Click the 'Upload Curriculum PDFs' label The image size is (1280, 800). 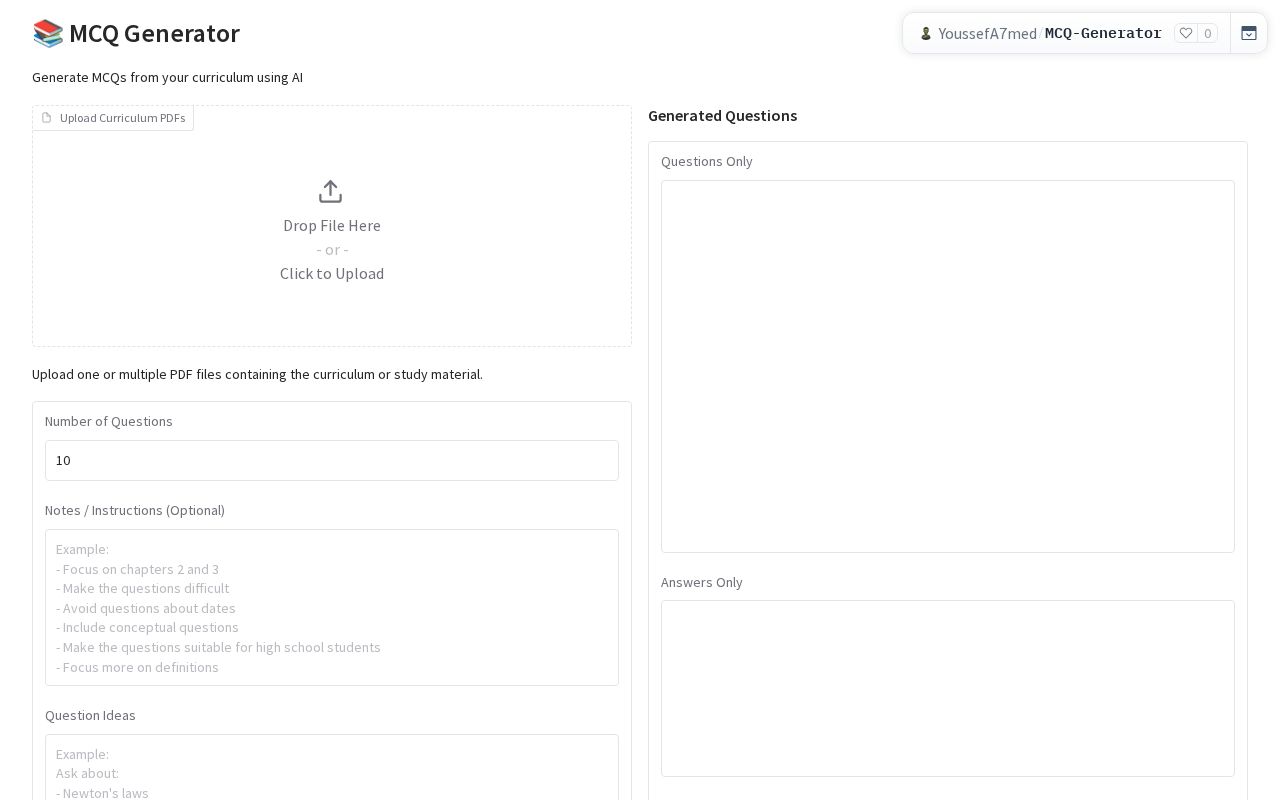[122, 118]
